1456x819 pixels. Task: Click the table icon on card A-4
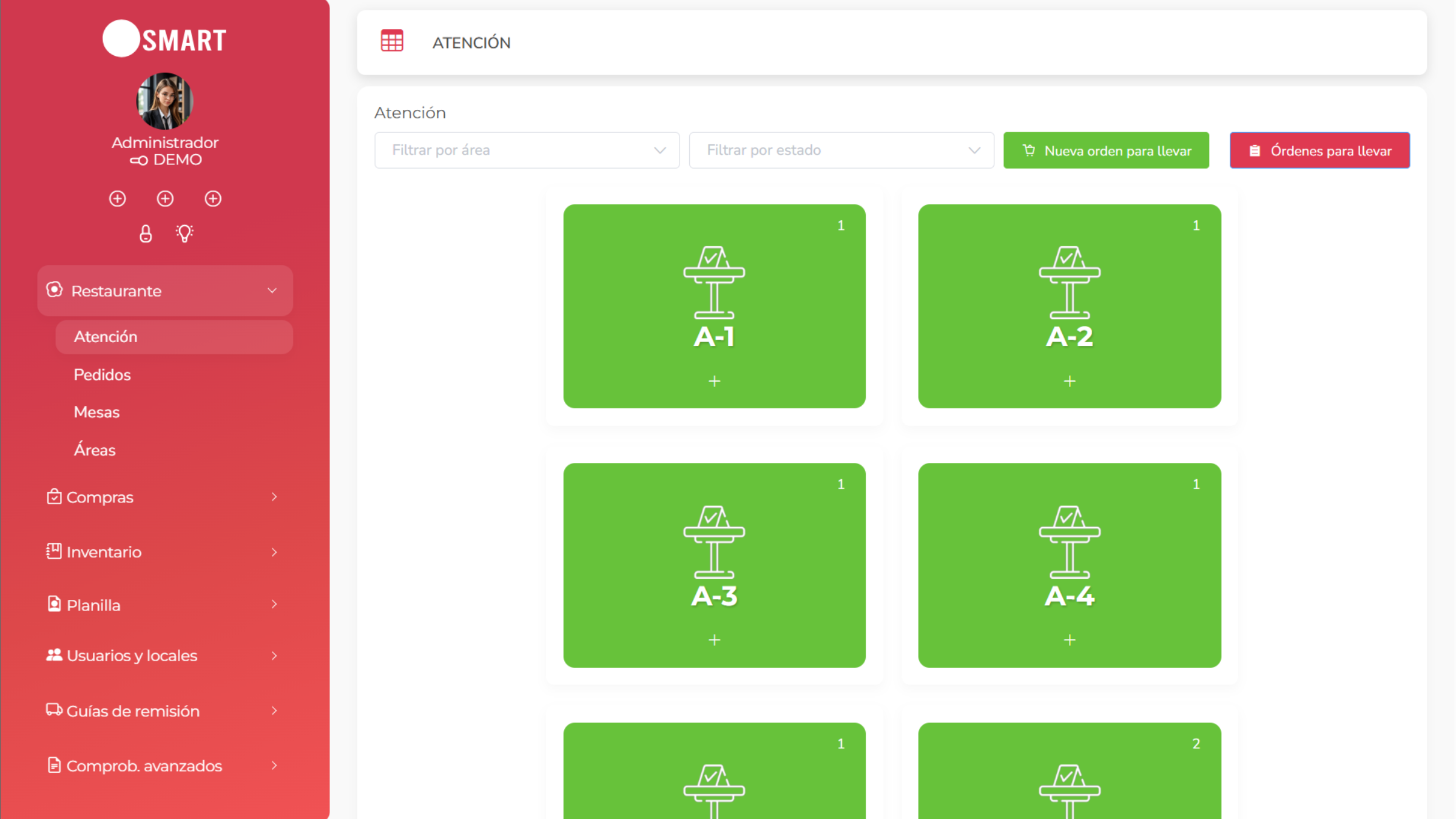pos(1070,542)
